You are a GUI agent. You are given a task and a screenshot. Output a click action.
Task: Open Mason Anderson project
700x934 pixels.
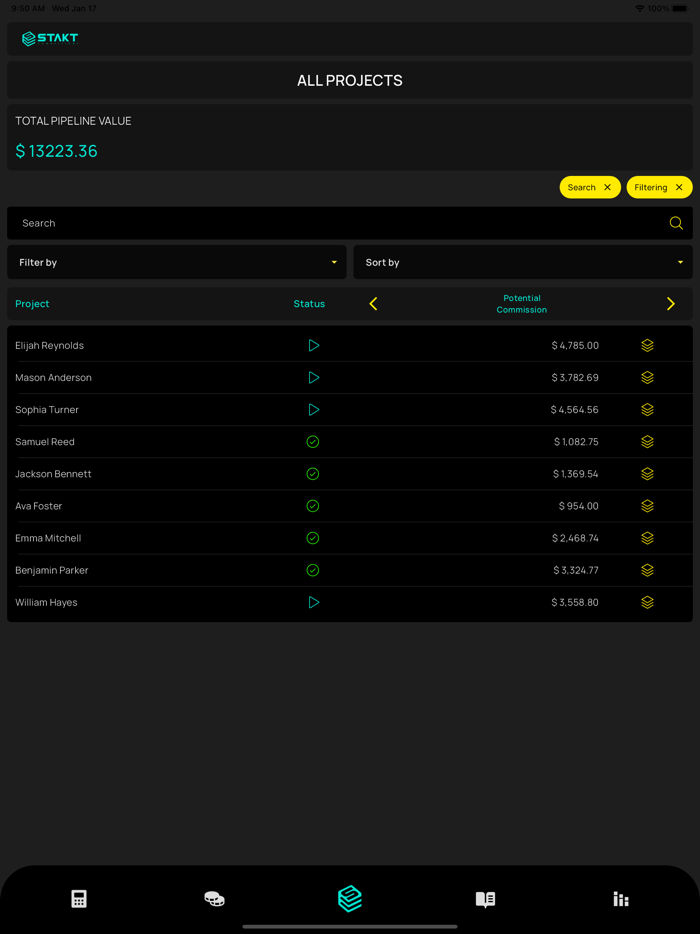click(54, 378)
